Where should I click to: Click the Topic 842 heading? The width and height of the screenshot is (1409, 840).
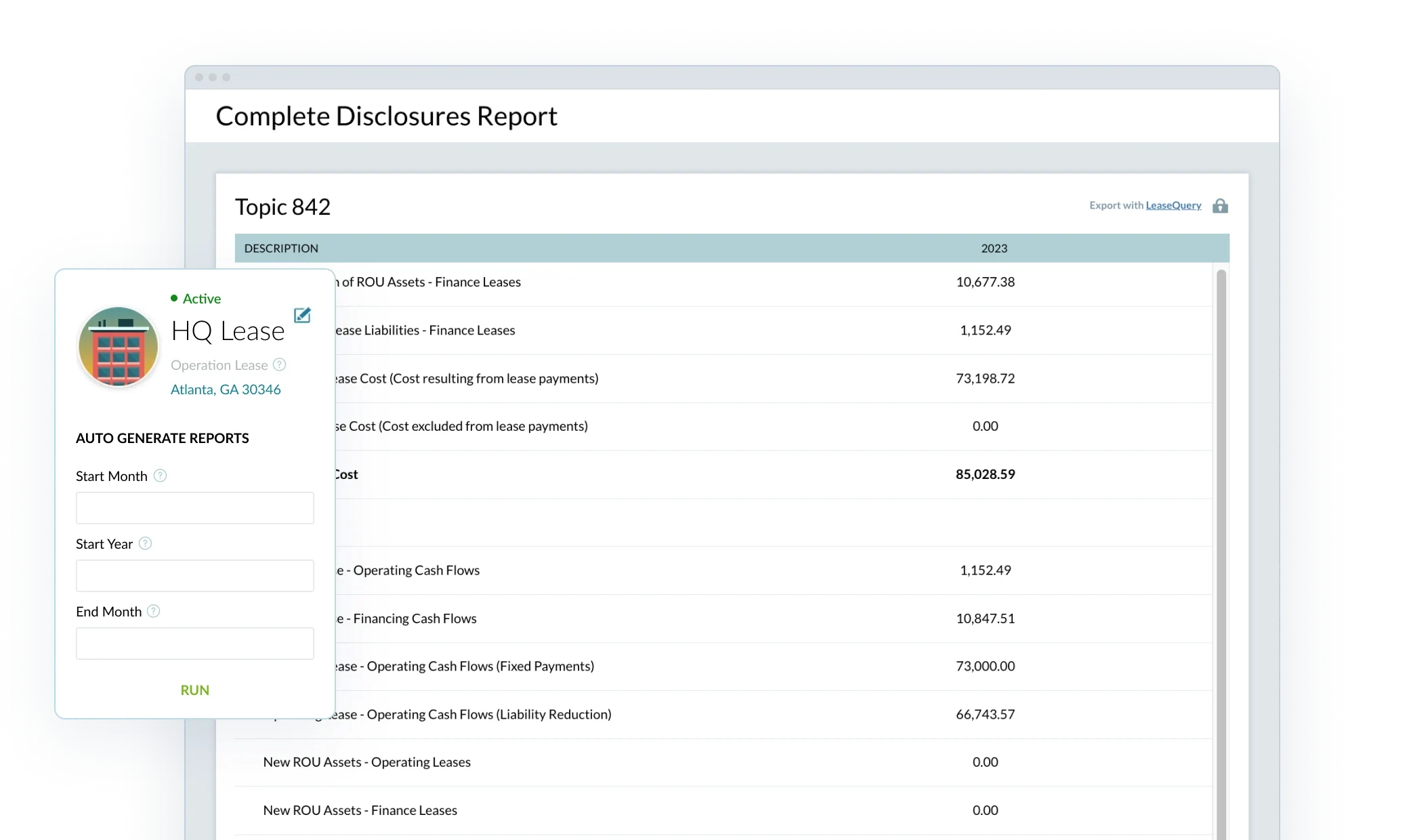[282, 207]
